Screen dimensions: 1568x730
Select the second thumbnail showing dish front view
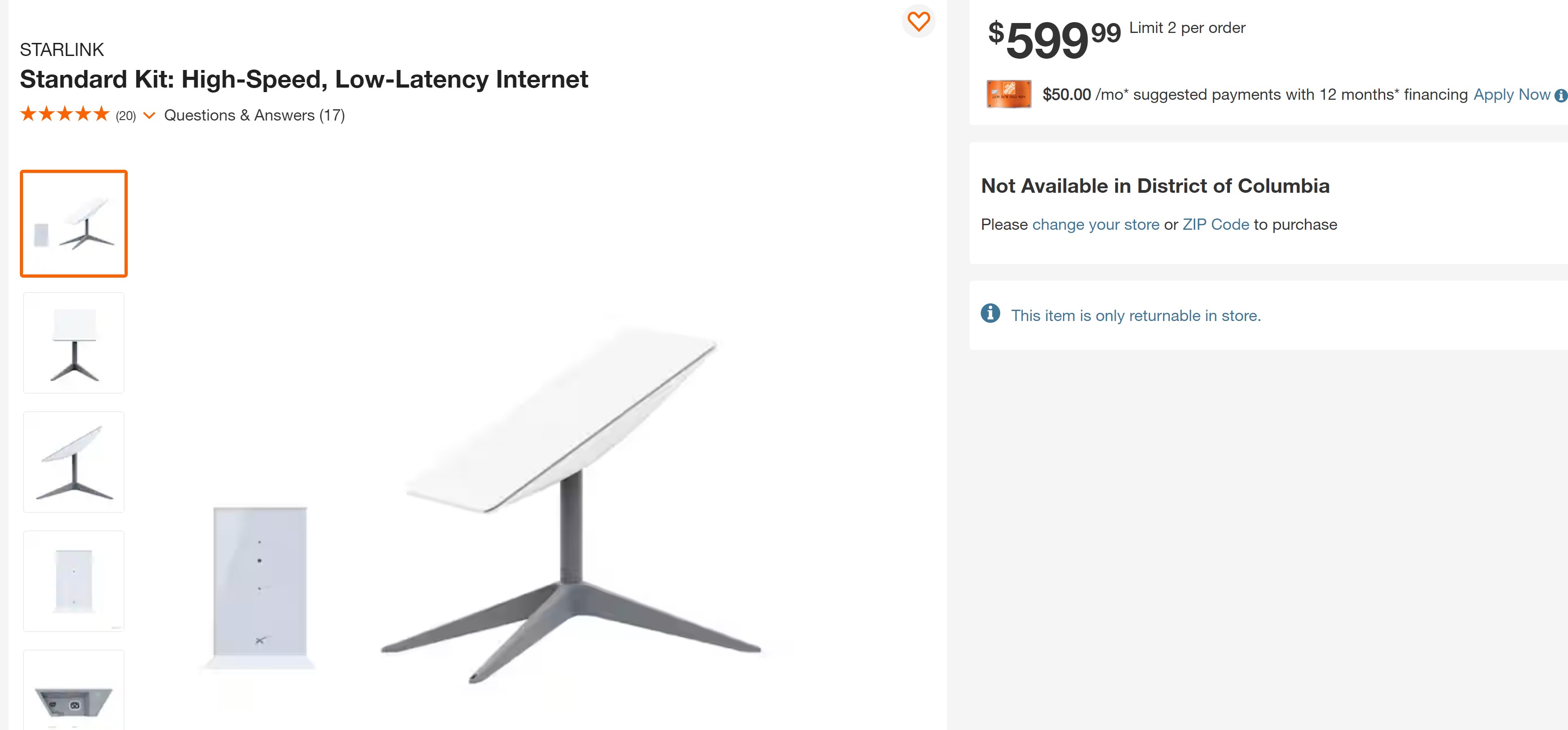(74, 343)
